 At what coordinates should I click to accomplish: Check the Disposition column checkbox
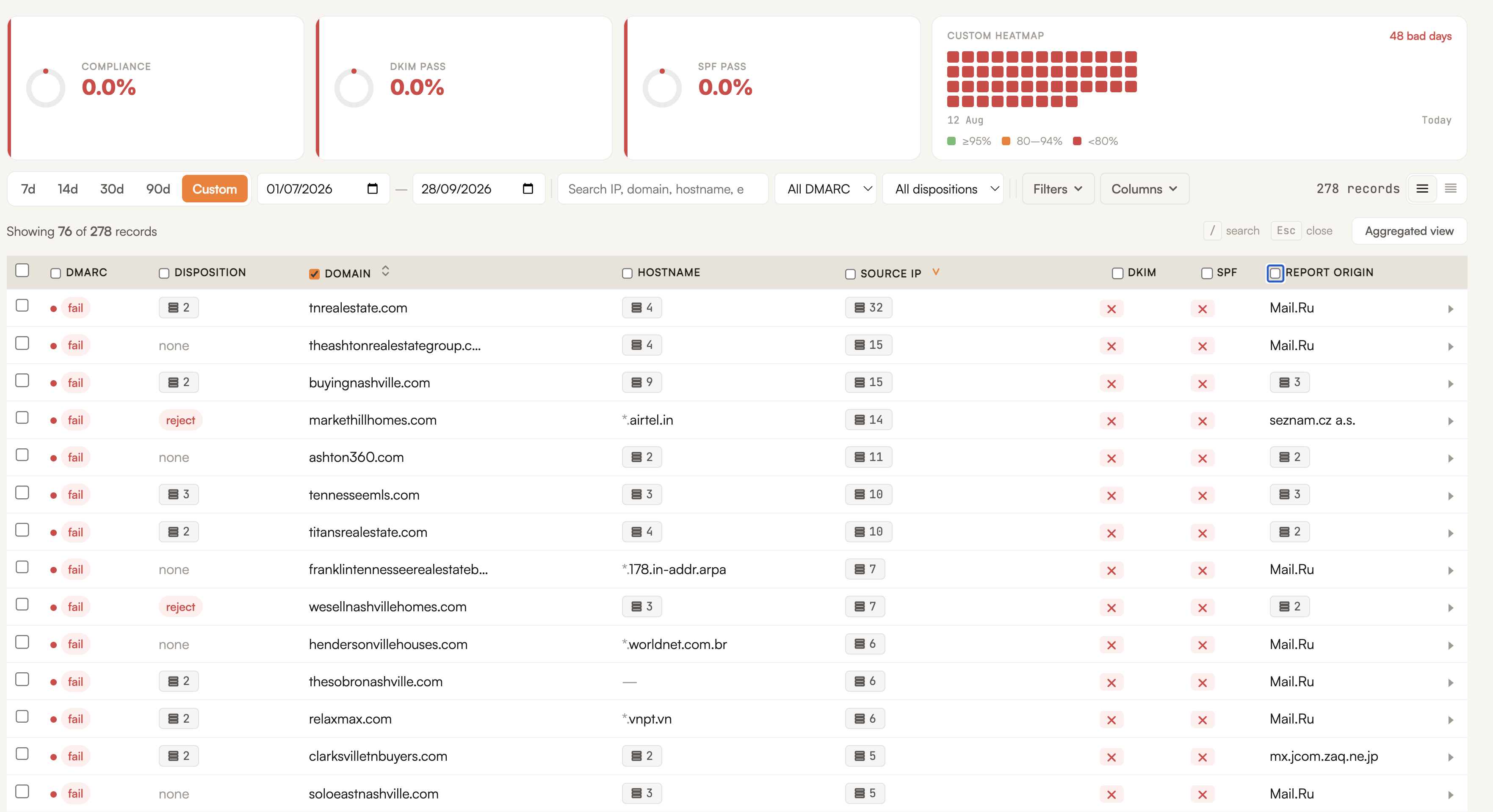coord(164,273)
